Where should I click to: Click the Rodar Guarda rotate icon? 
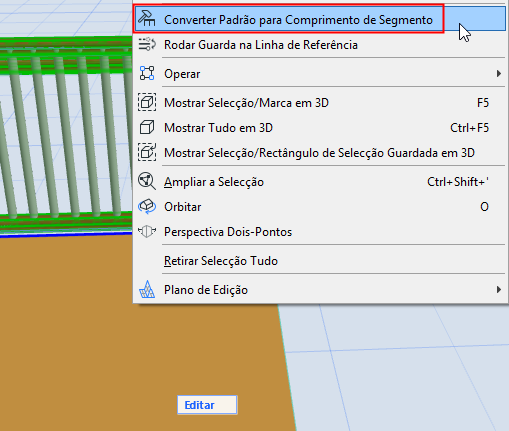[147, 44]
